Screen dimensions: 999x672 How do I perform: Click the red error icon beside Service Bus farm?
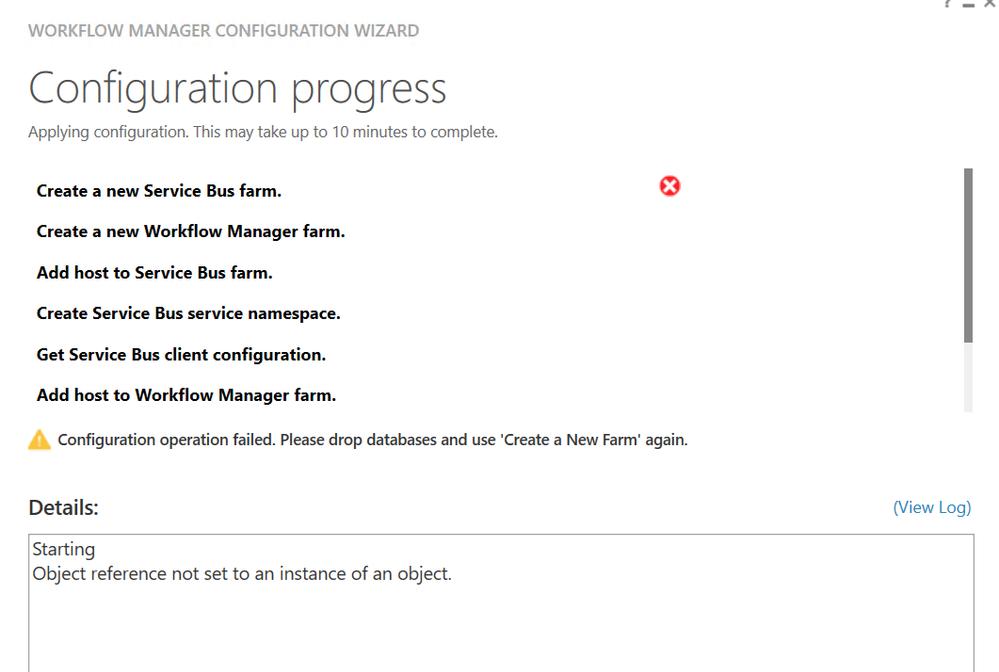tap(670, 186)
